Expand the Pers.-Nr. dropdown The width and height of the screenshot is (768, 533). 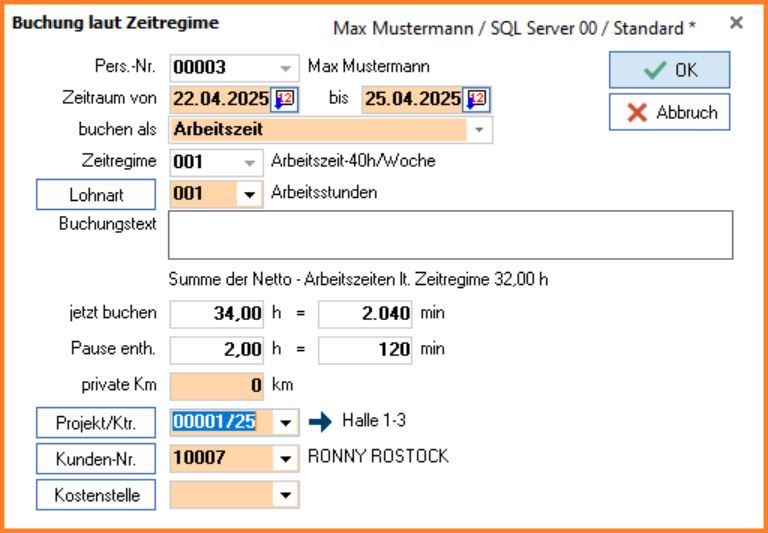(x=286, y=68)
